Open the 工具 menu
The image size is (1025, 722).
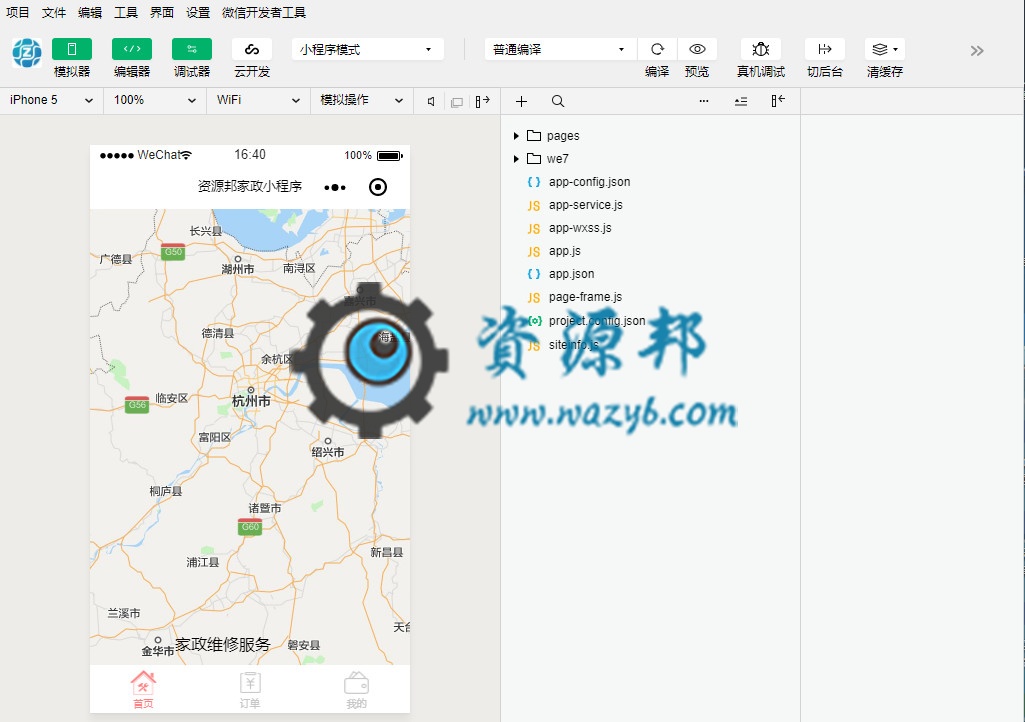point(126,12)
